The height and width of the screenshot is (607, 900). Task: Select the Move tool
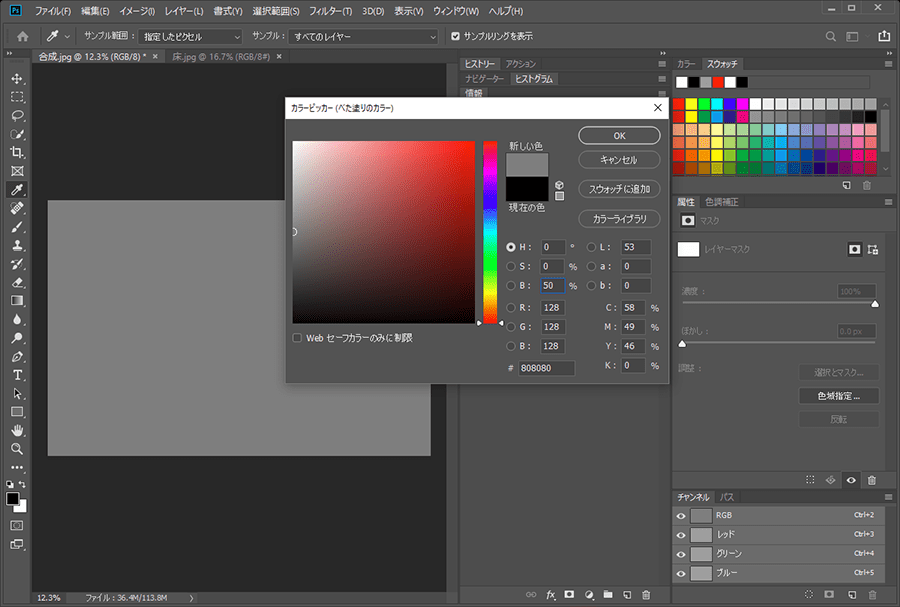tap(17, 79)
